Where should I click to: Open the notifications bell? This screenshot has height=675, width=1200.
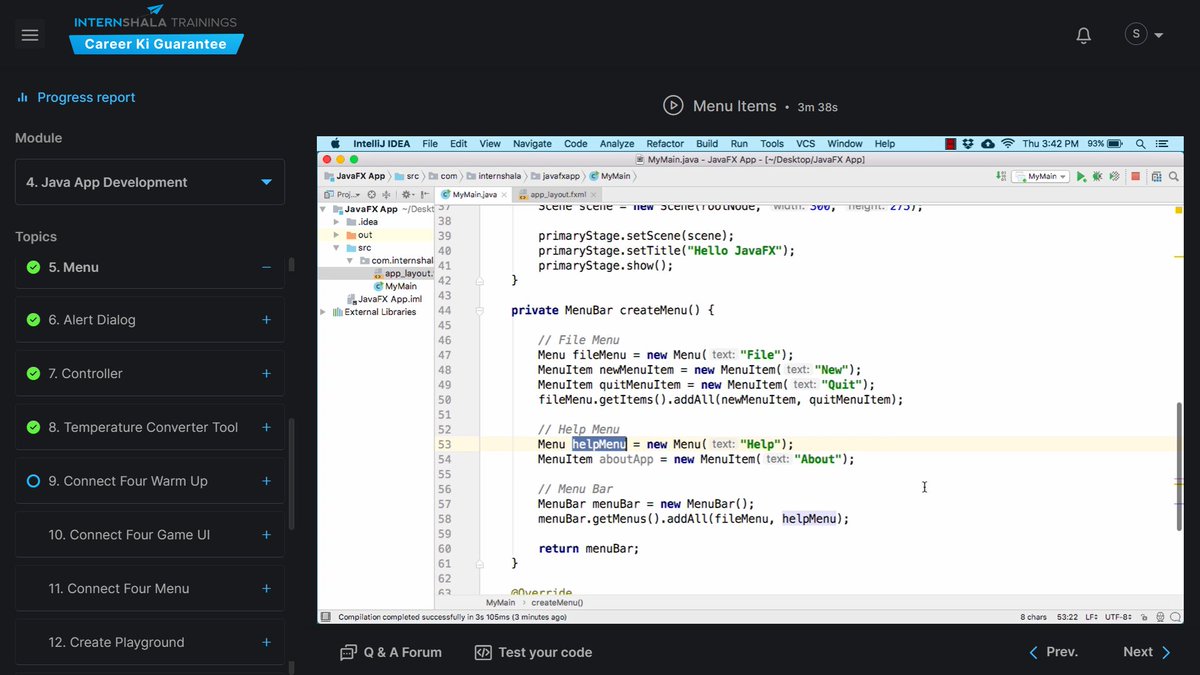(x=1083, y=35)
